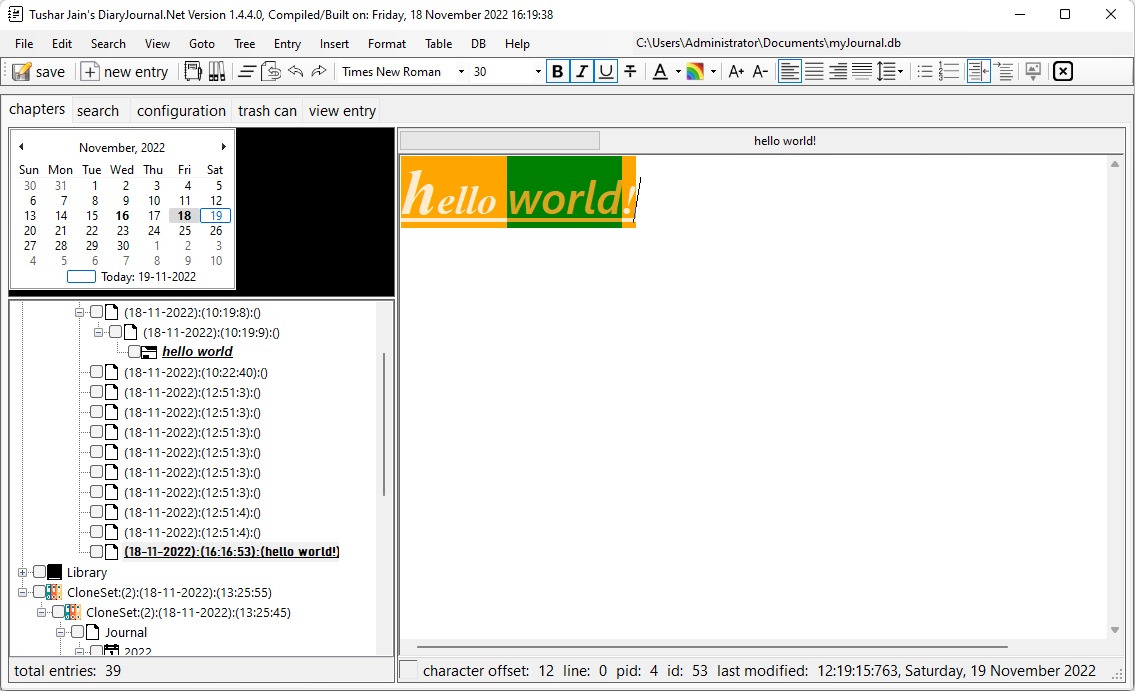Switch to the trash can tab
1135x691 pixels.
click(x=267, y=111)
